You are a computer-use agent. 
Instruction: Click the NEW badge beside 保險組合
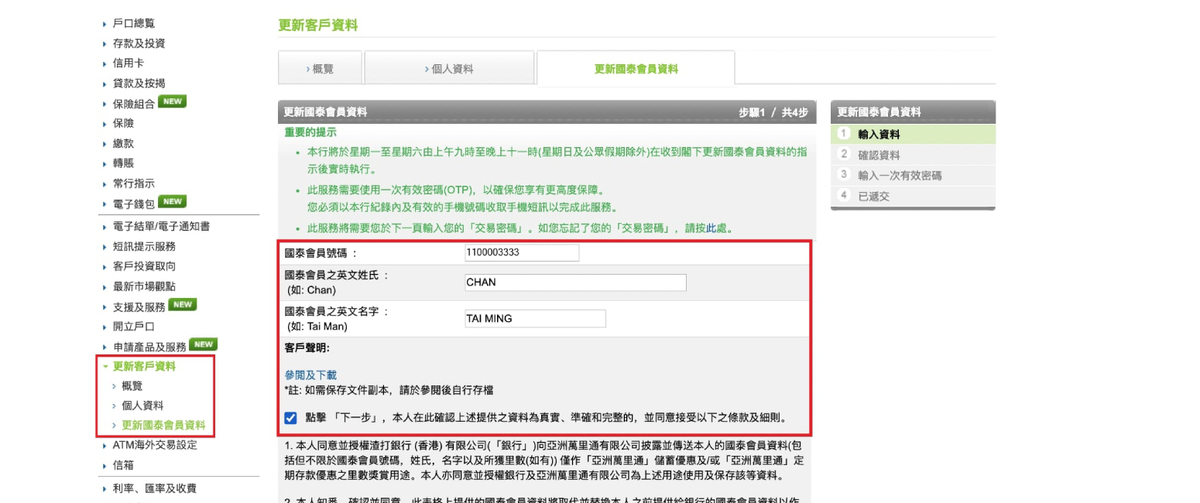point(173,102)
